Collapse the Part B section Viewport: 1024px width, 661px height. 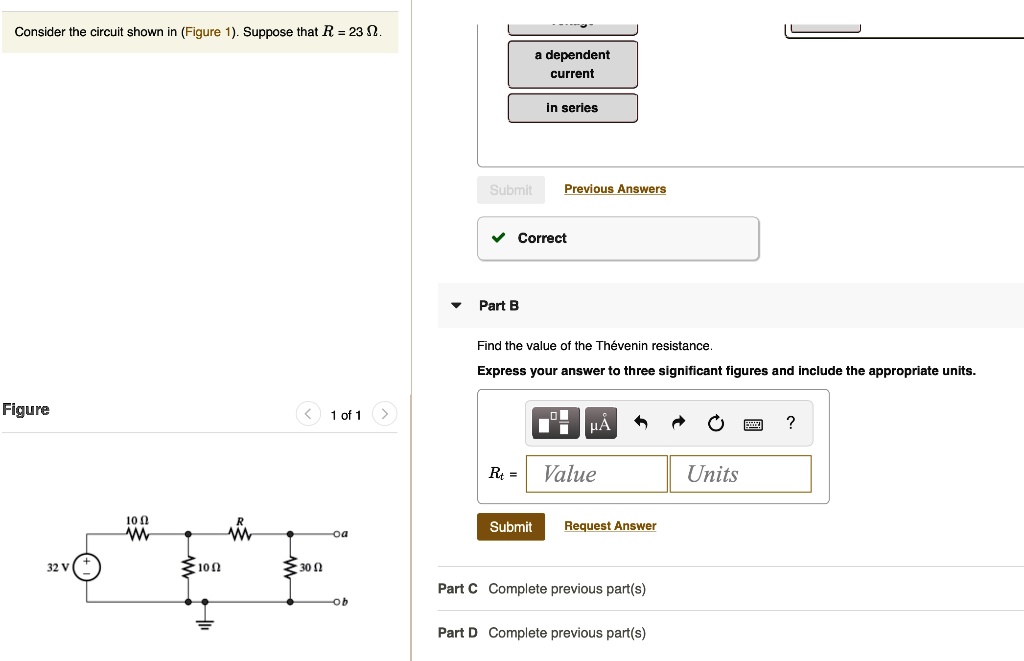[455, 305]
